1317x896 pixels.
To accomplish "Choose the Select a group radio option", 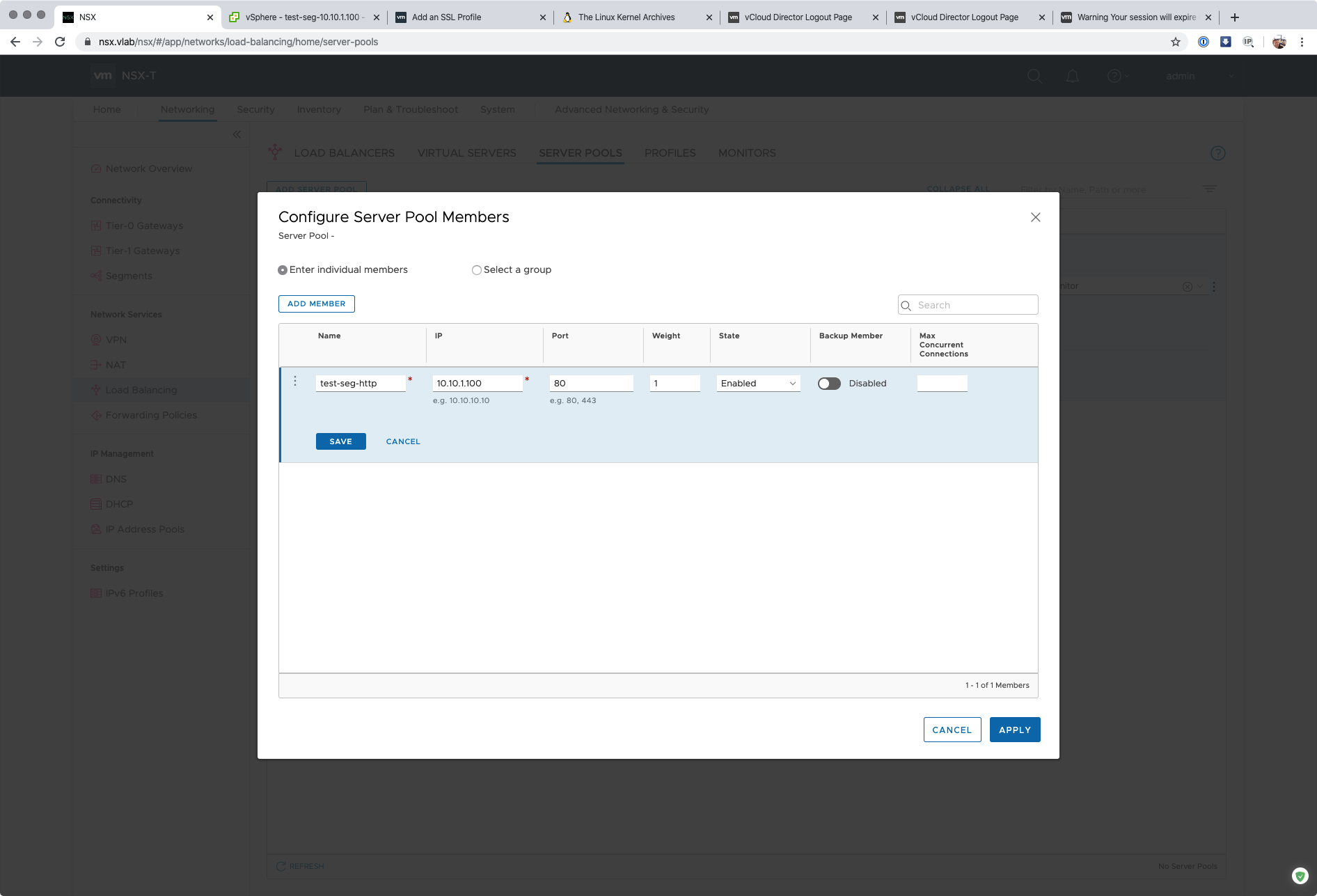I will coord(477,270).
